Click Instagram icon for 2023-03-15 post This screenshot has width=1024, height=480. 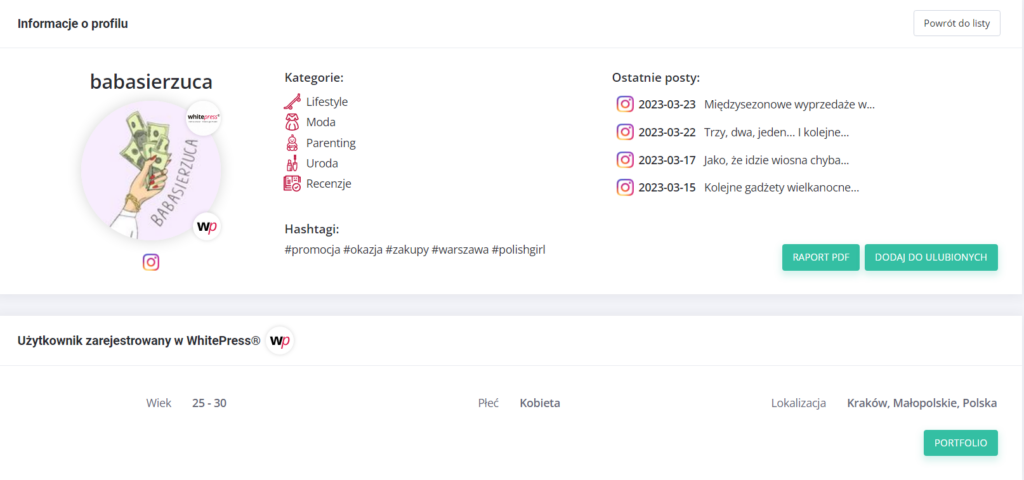click(625, 187)
